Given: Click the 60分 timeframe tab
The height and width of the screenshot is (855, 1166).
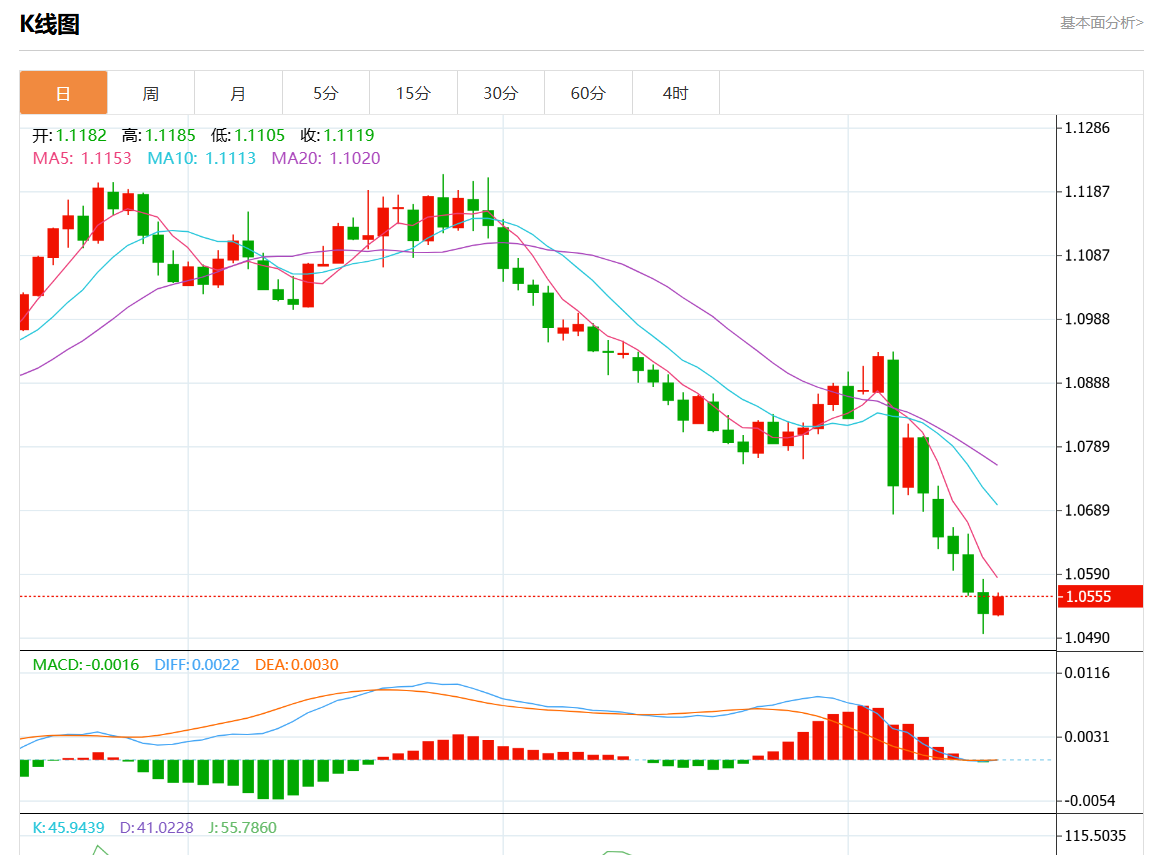Looking at the screenshot, I should [x=588, y=93].
